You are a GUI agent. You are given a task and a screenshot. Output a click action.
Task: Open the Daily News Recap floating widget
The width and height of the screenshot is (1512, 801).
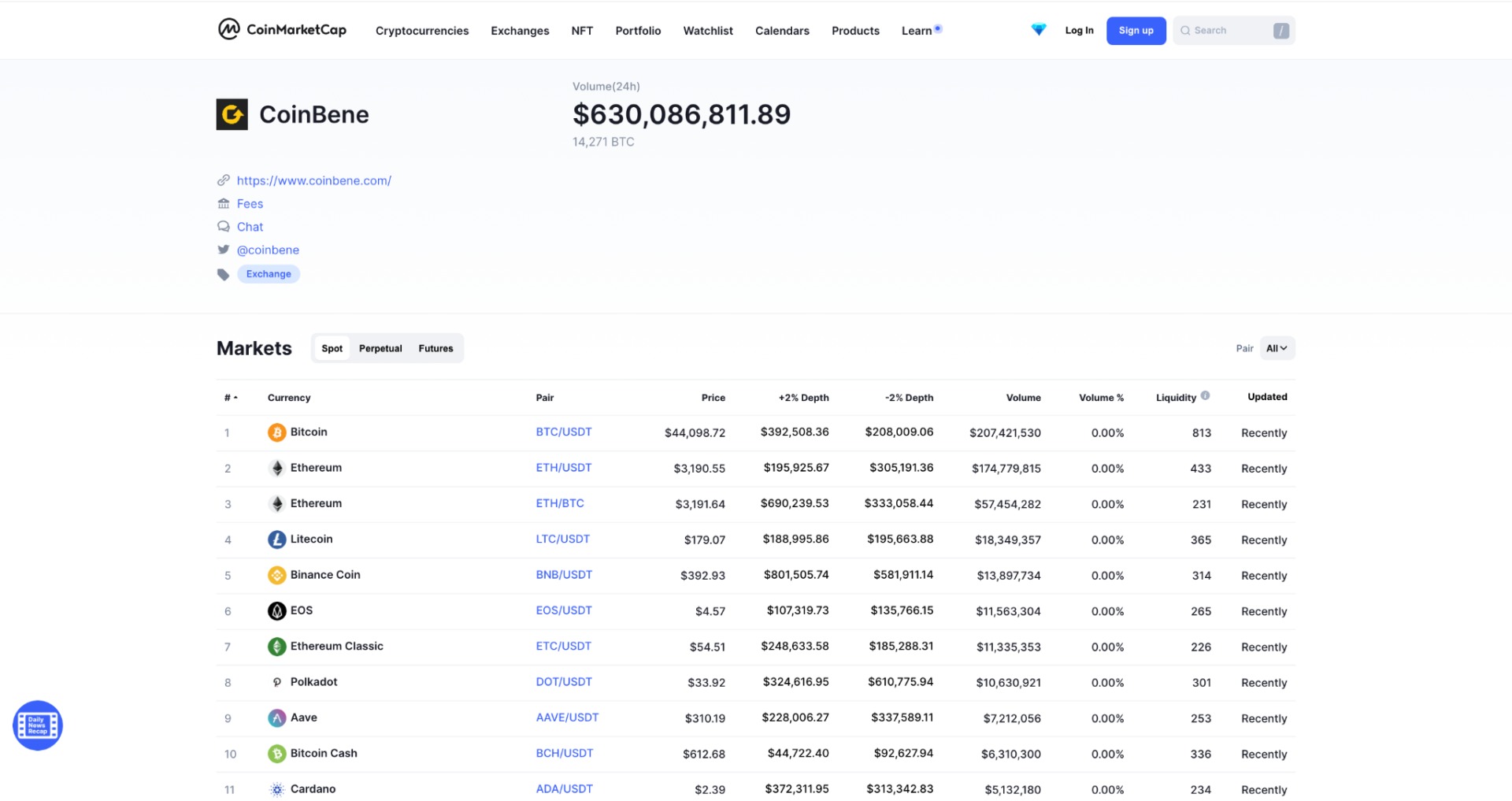coord(37,725)
